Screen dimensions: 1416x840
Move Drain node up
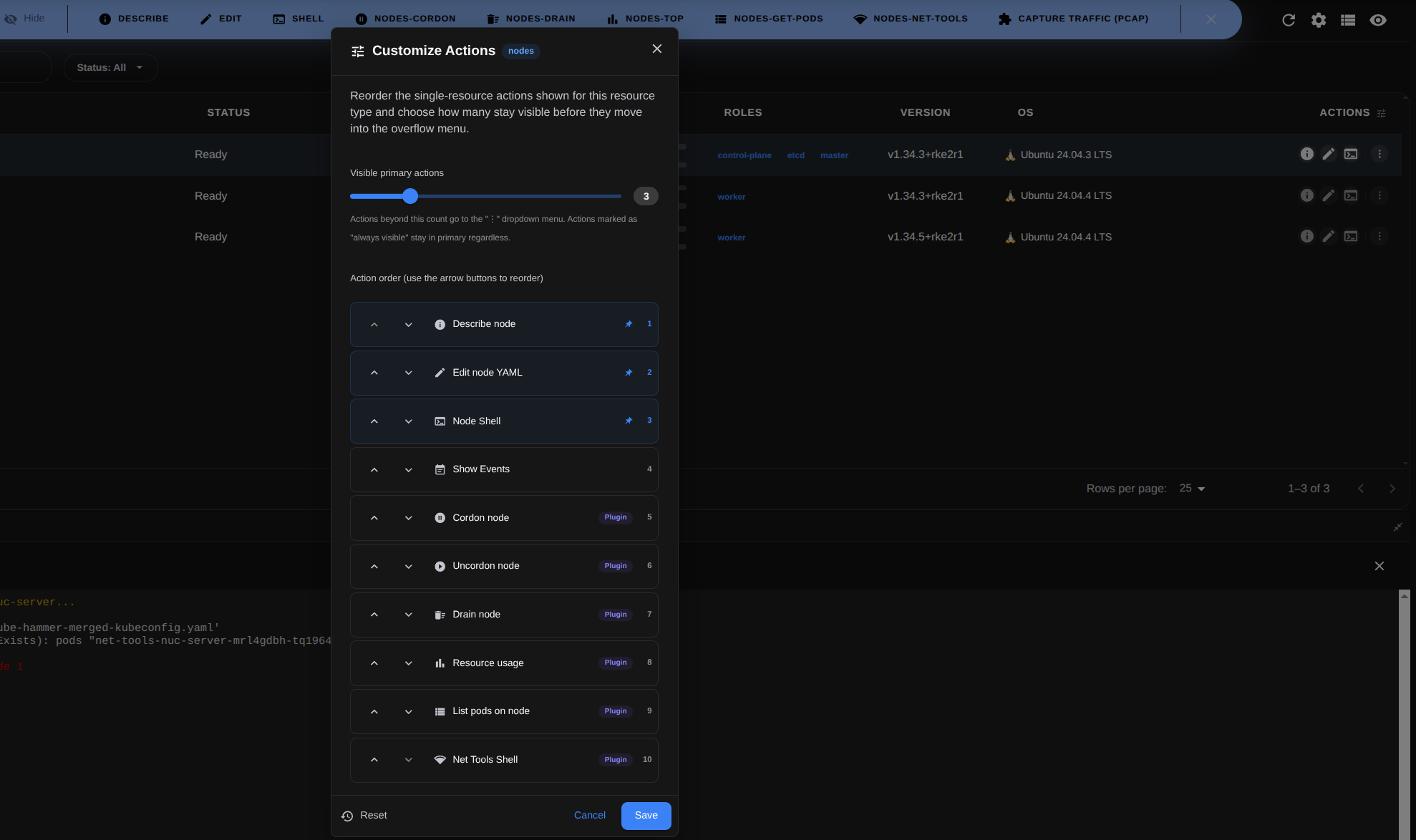pyautogui.click(x=374, y=615)
